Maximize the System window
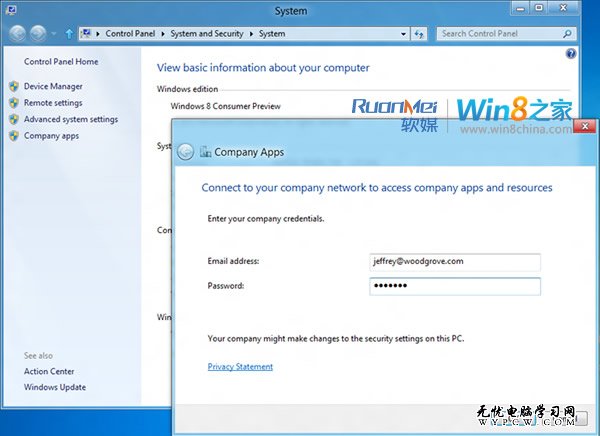This screenshot has width=600, height=436. [x=539, y=8]
